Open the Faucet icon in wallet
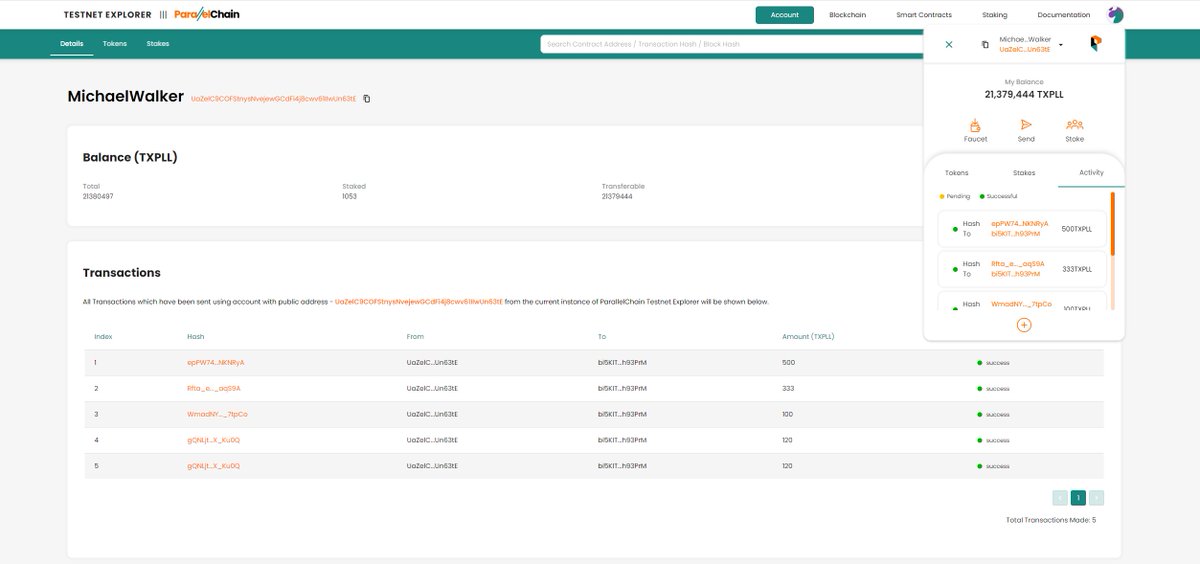The width and height of the screenshot is (1200, 564). point(975,125)
